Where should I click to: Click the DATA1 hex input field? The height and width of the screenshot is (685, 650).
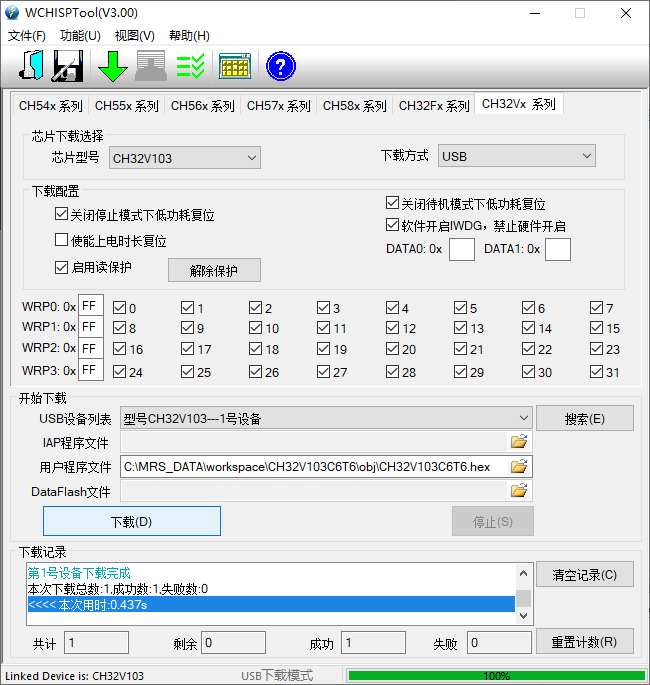558,249
